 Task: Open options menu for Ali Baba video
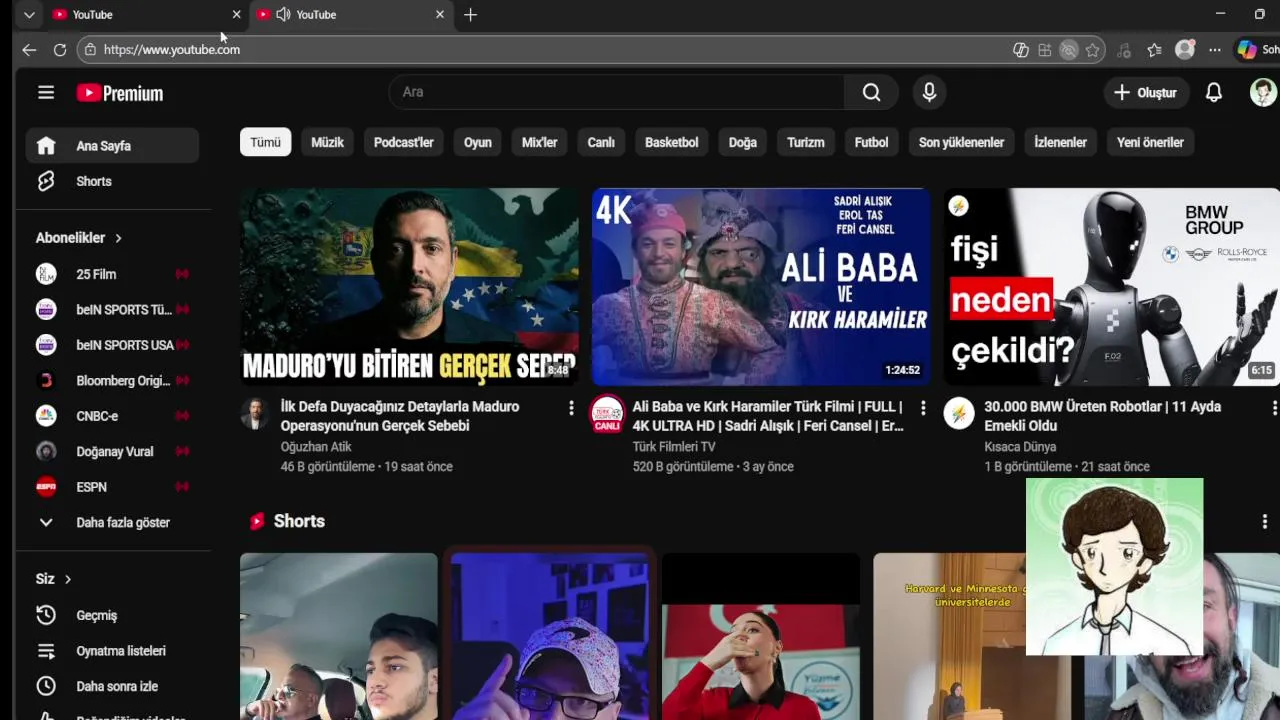click(x=923, y=408)
